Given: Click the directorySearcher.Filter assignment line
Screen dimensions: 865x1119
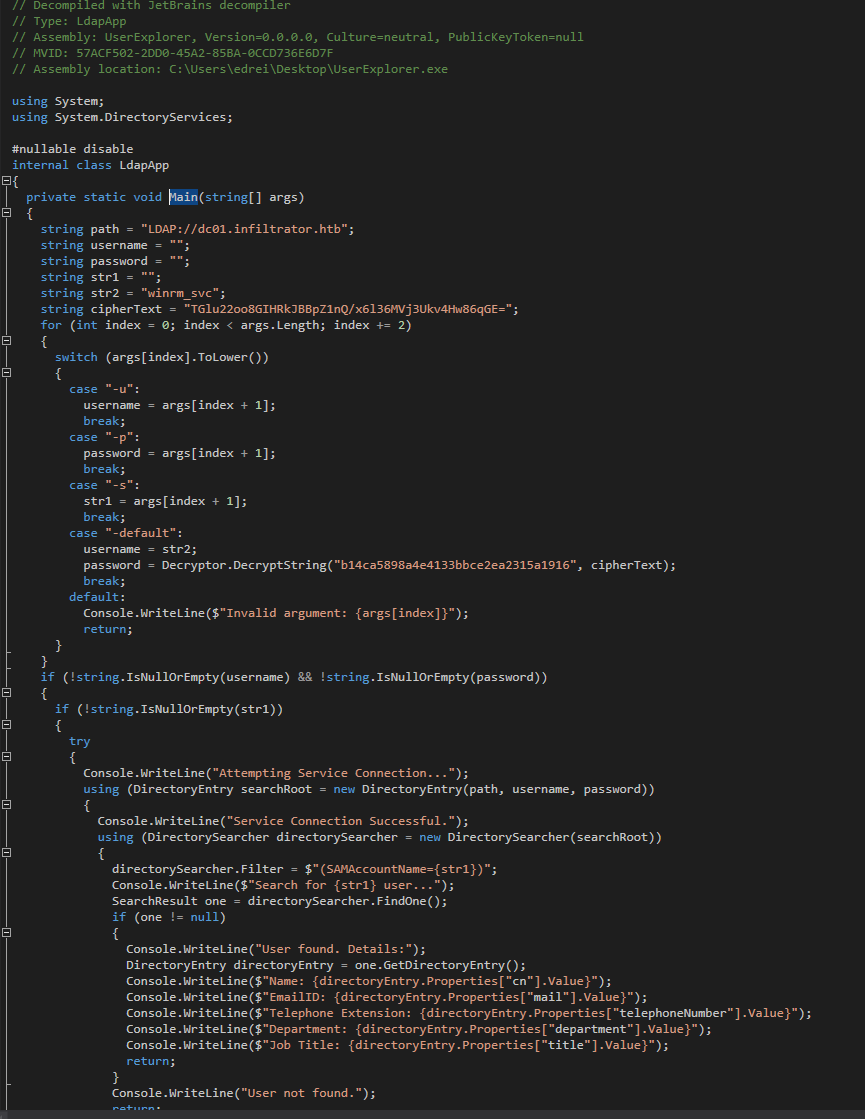Looking at the screenshot, I should [305, 869].
